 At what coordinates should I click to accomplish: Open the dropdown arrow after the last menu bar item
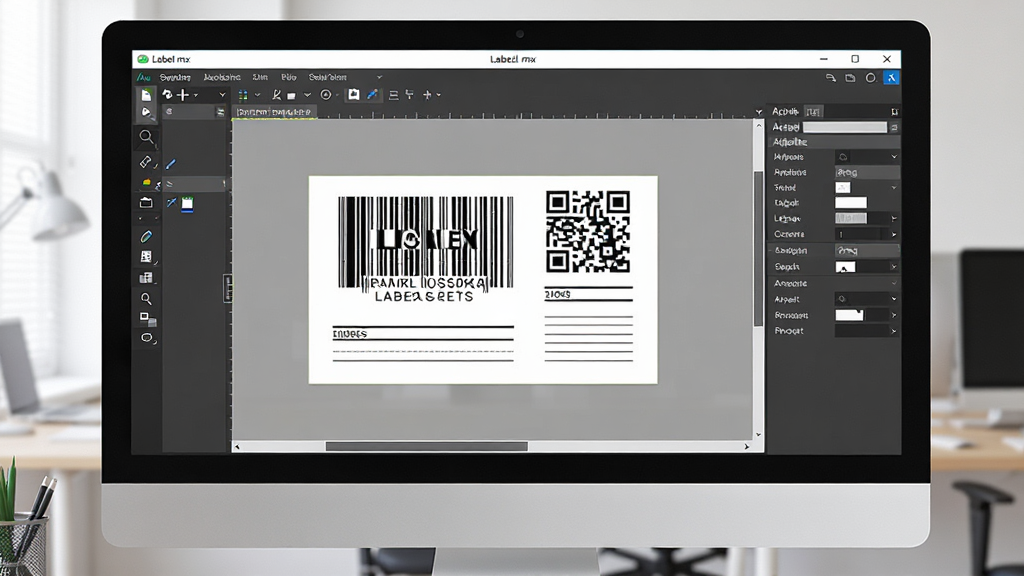tap(379, 77)
